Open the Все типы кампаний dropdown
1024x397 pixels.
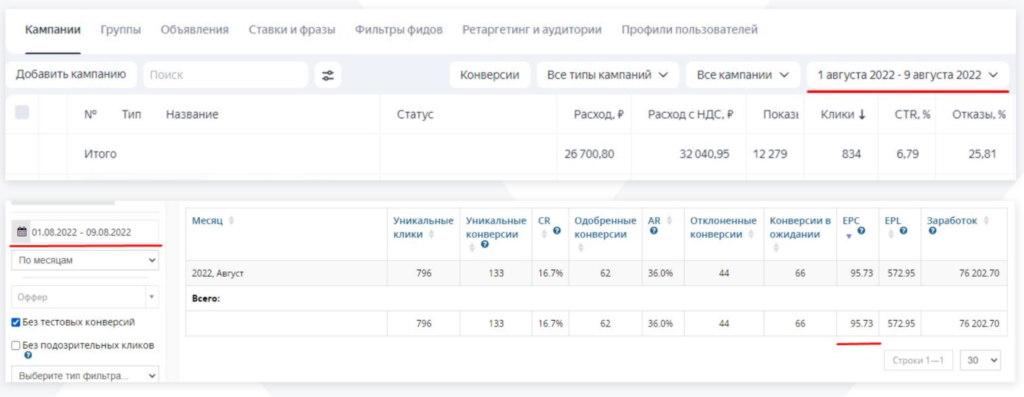coord(607,75)
